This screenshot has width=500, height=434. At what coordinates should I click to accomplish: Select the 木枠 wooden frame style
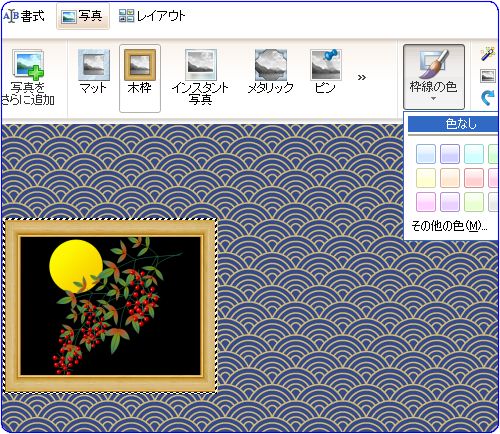(140, 78)
